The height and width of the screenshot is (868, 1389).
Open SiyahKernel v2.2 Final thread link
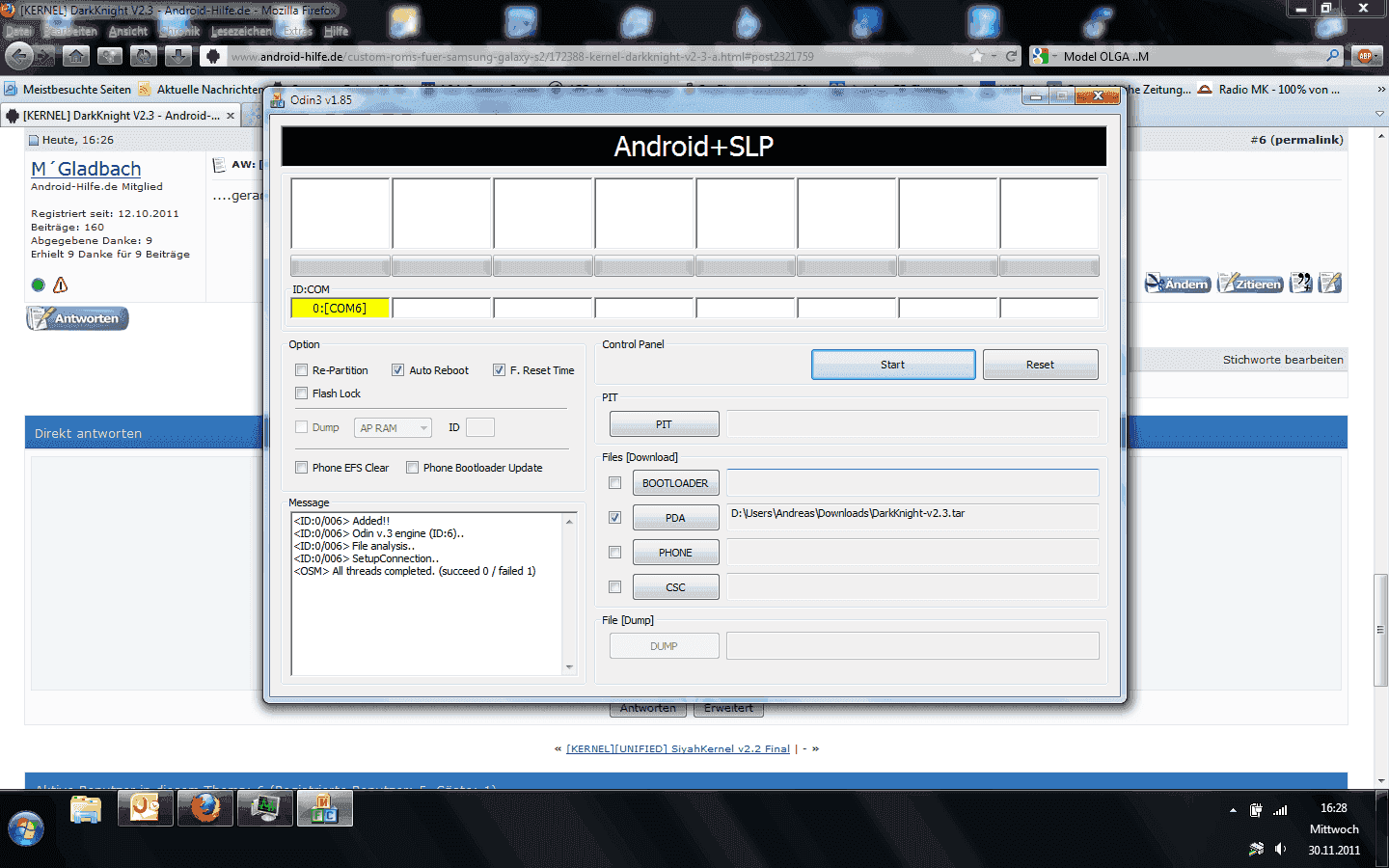tap(678, 749)
